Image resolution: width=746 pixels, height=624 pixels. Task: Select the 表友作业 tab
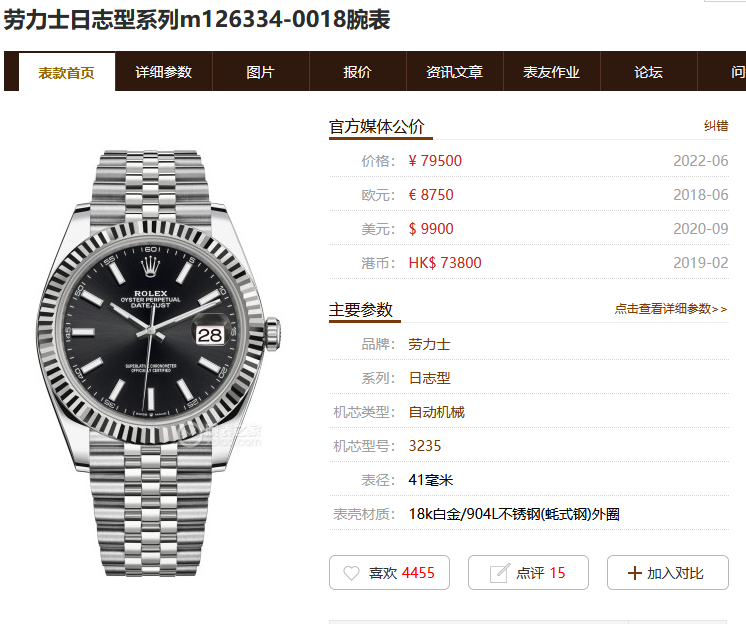coord(552,72)
